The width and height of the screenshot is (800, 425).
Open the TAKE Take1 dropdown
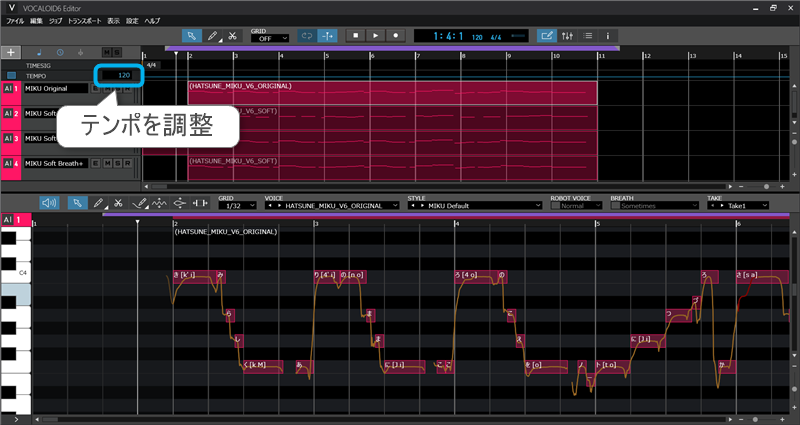point(738,206)
